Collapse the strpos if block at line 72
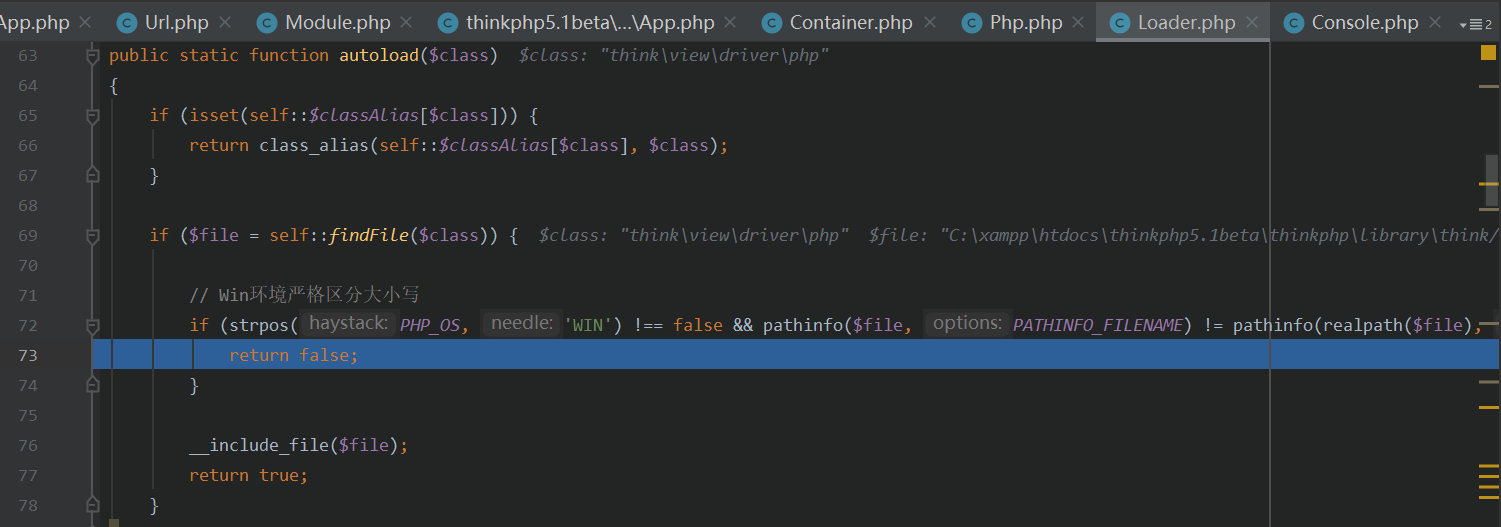 93,326
